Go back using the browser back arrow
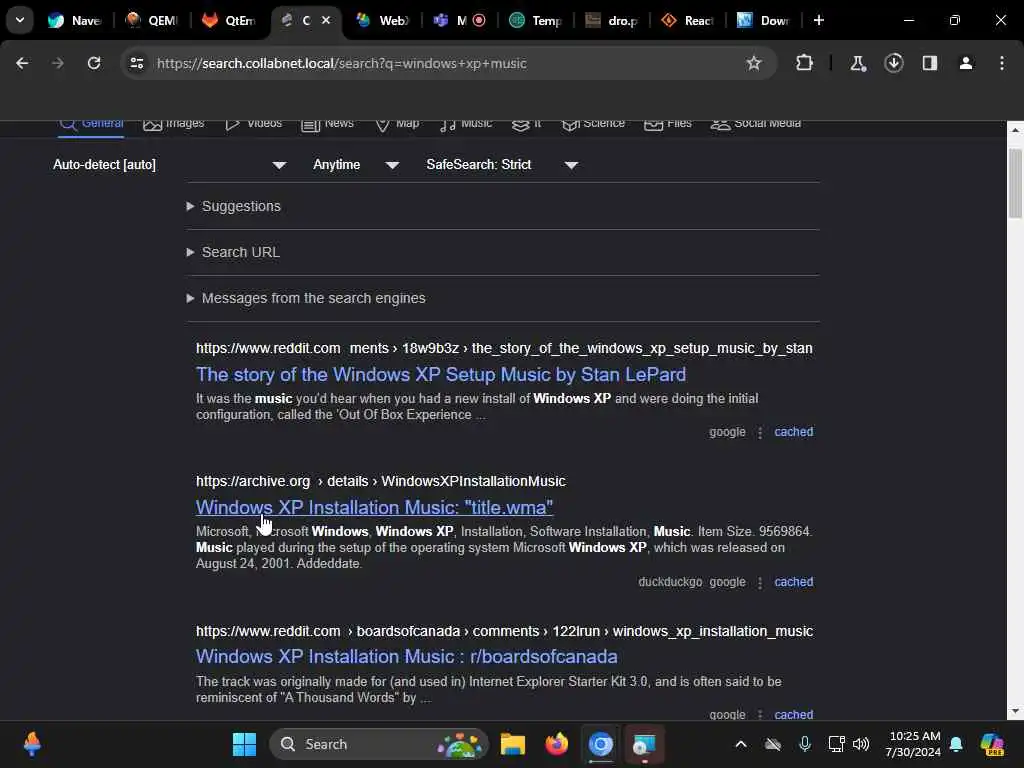This screenshot has width=1024, height=768. coord(22,63)
